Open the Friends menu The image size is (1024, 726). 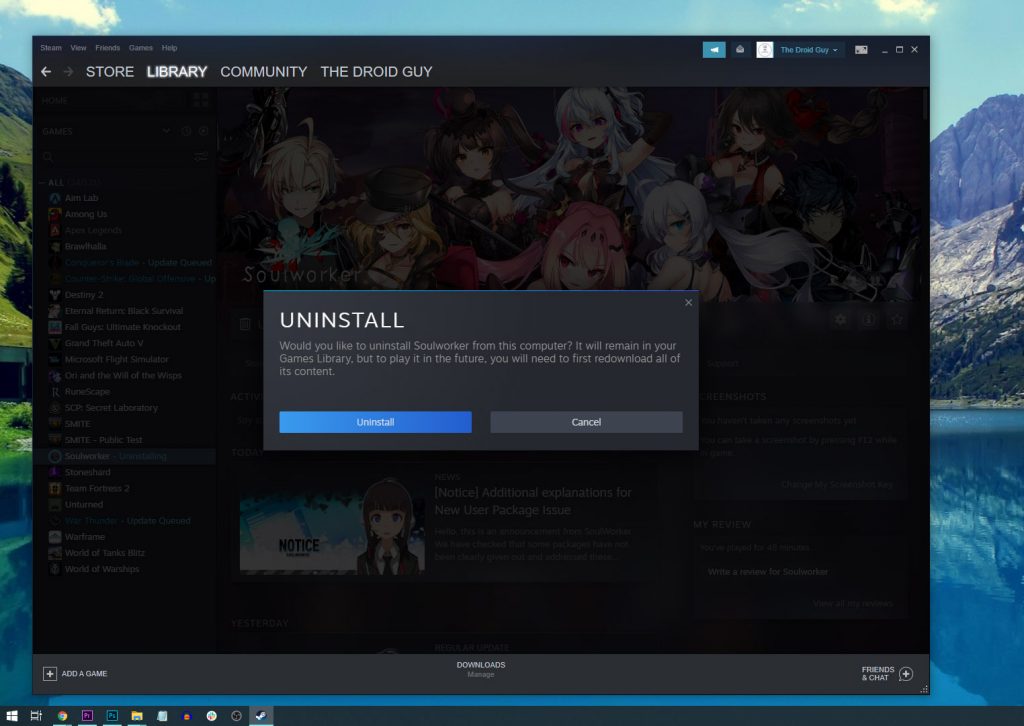108,48
